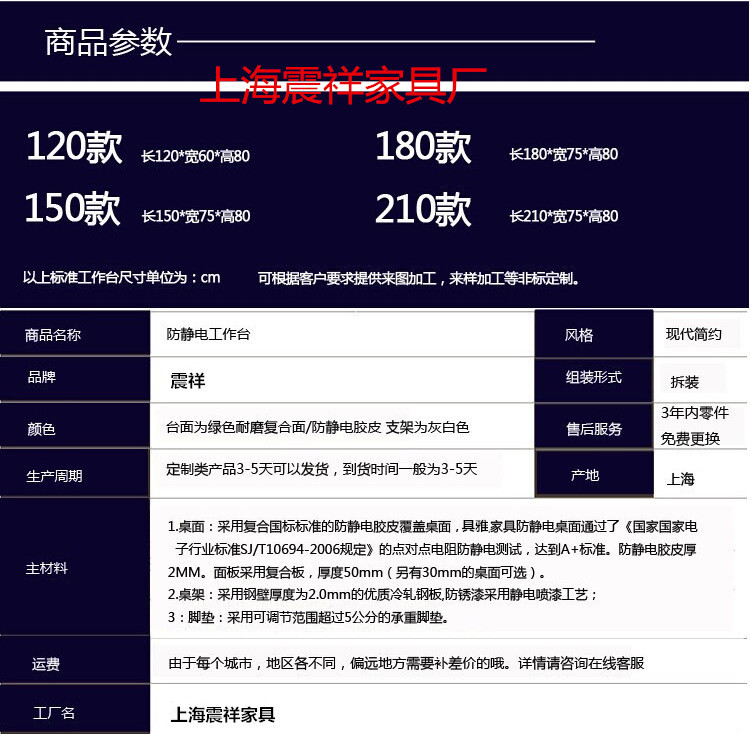This screenshot has height=734, width=750.
Task: Select the 防静电工作台 product name value
Action: tap(208, 335)
